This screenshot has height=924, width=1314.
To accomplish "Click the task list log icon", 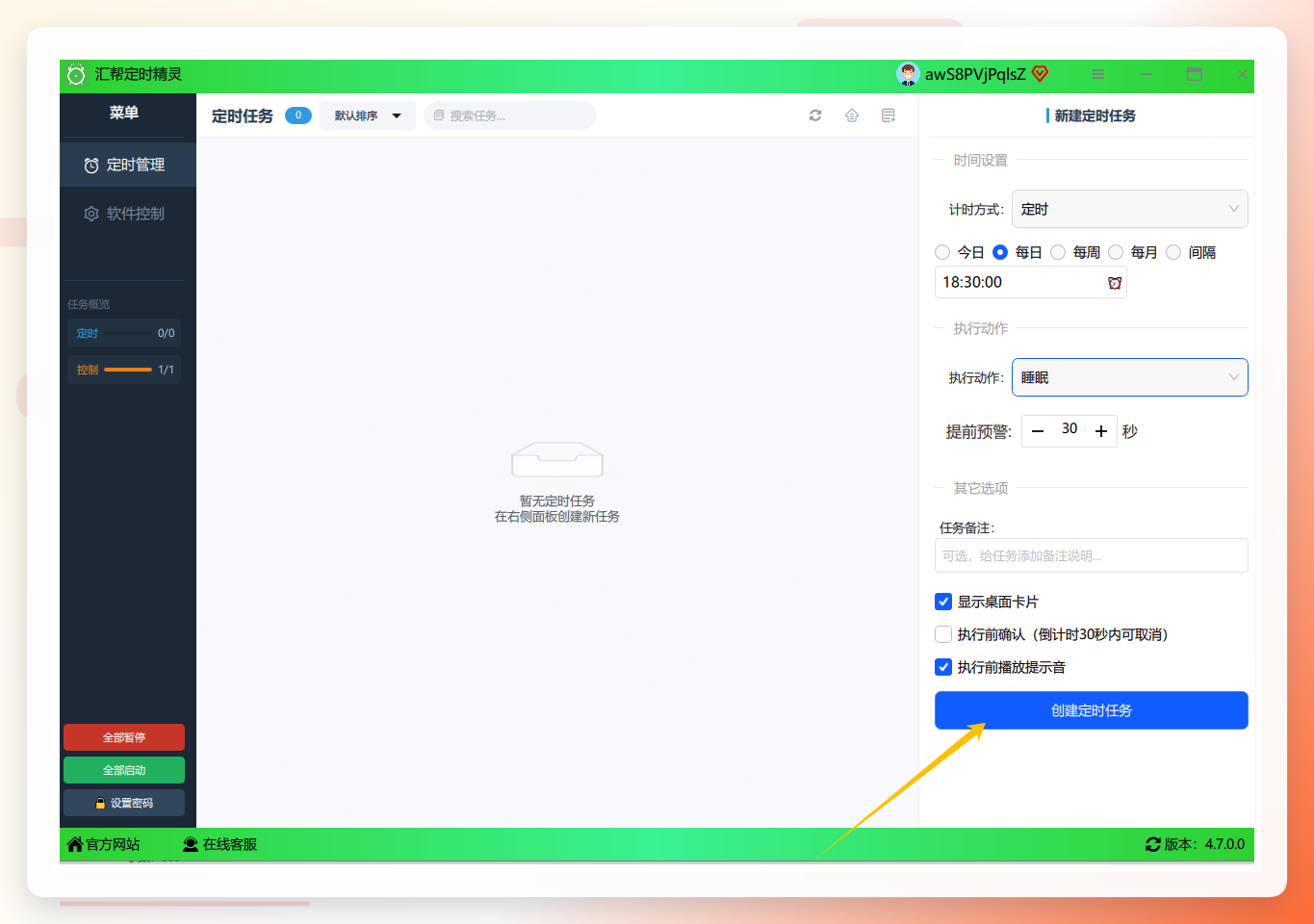I will click(x=889, y=115).
